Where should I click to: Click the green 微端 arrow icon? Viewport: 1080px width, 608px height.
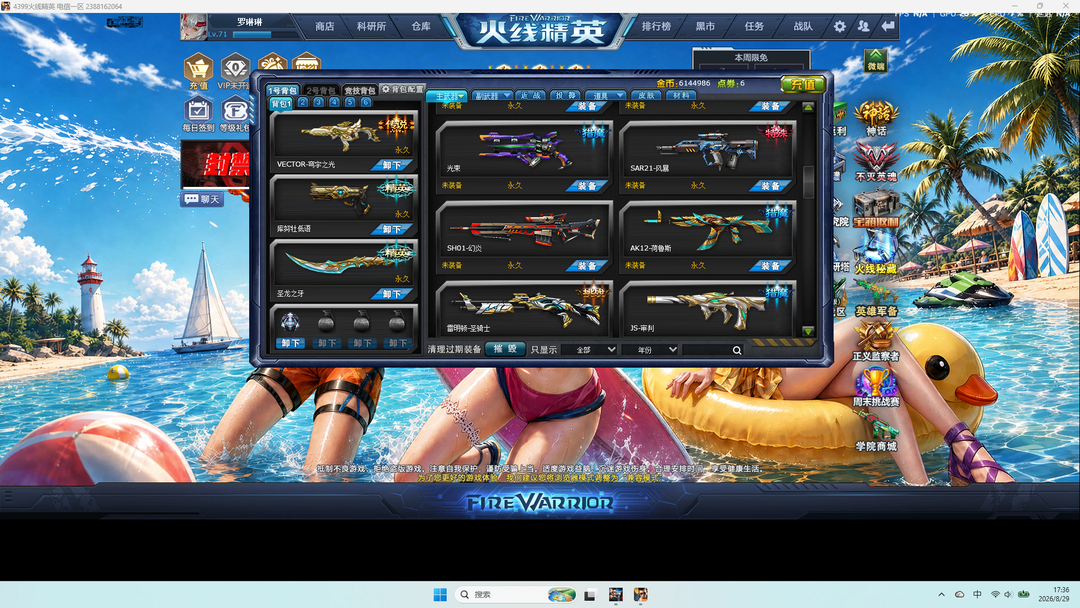click(x=875, y=61)
